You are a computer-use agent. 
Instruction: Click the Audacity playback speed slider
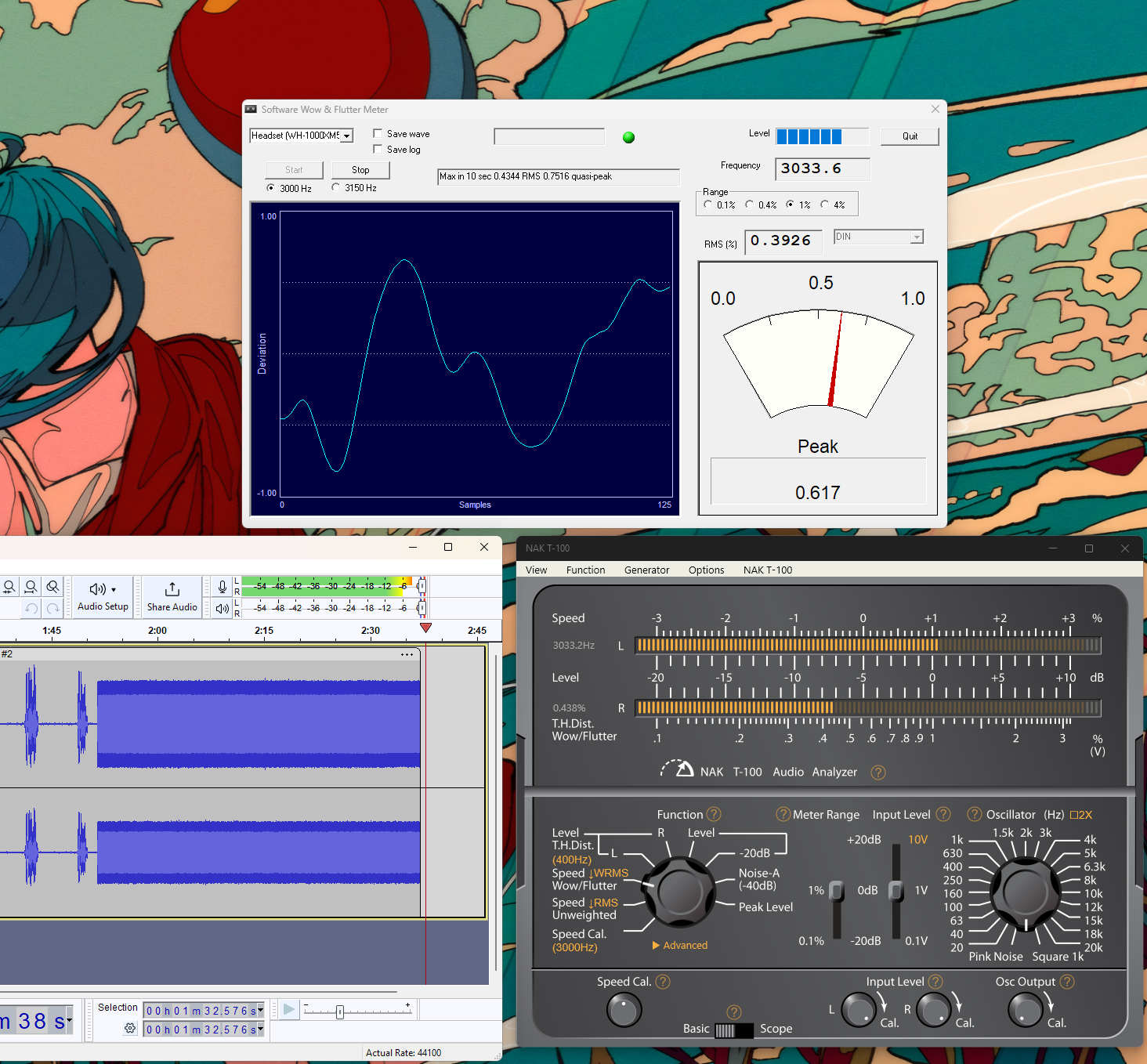pyautogui.click(x=340, y=1012)
